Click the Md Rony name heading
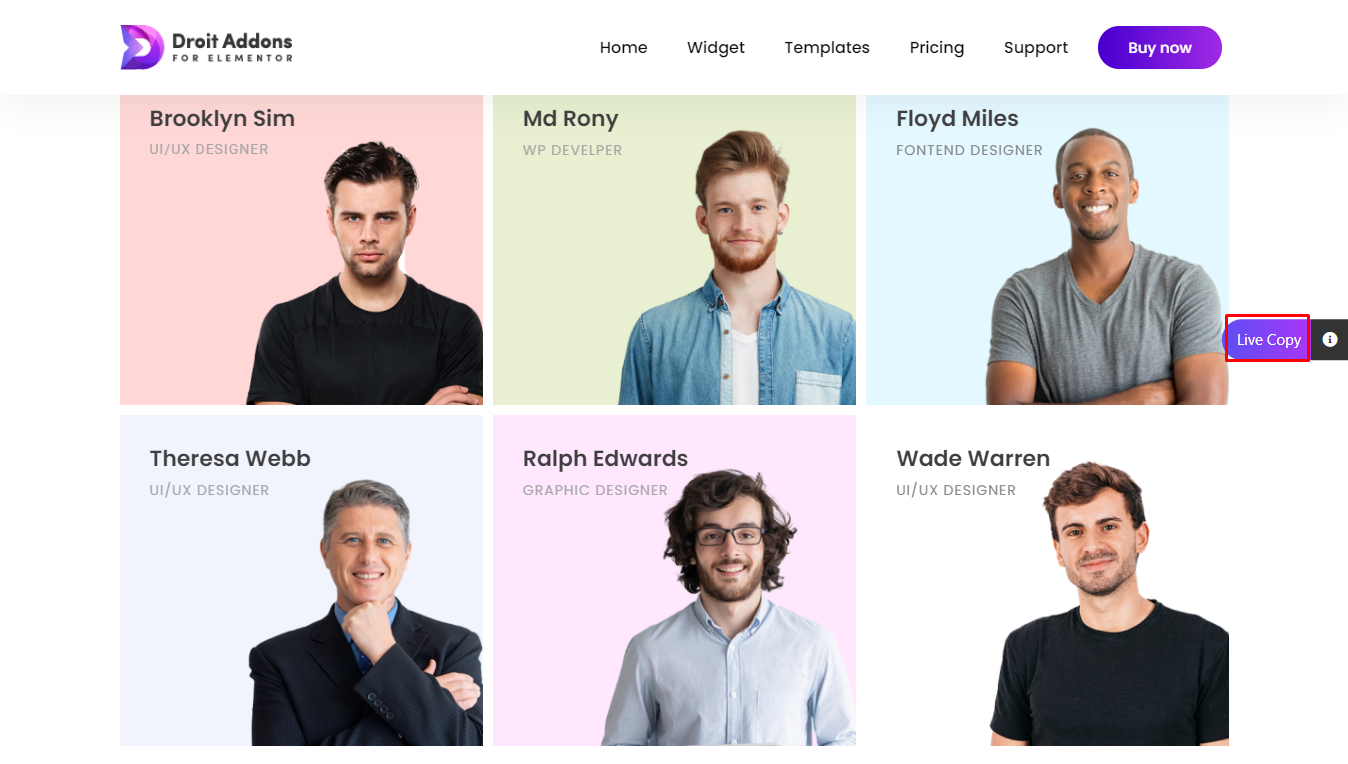 coord(570,118)
